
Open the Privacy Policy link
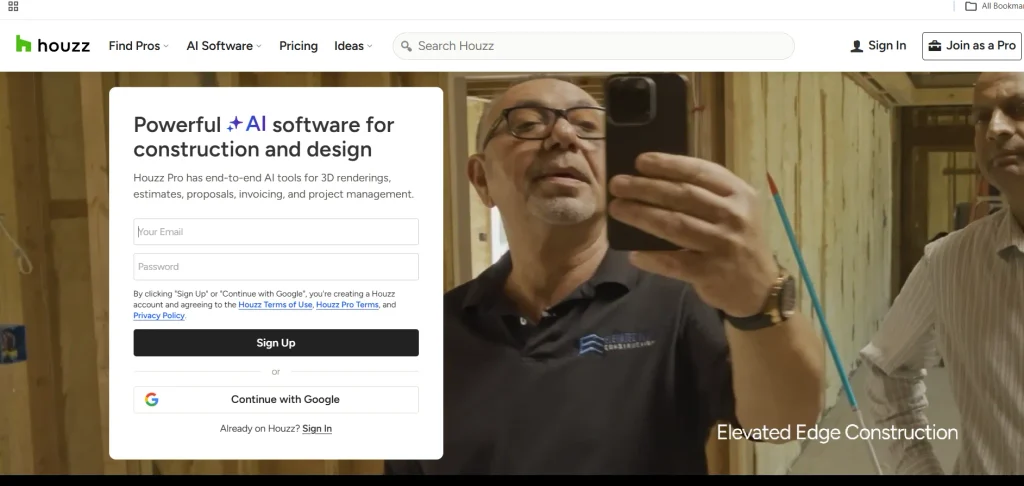coord(159,316)
